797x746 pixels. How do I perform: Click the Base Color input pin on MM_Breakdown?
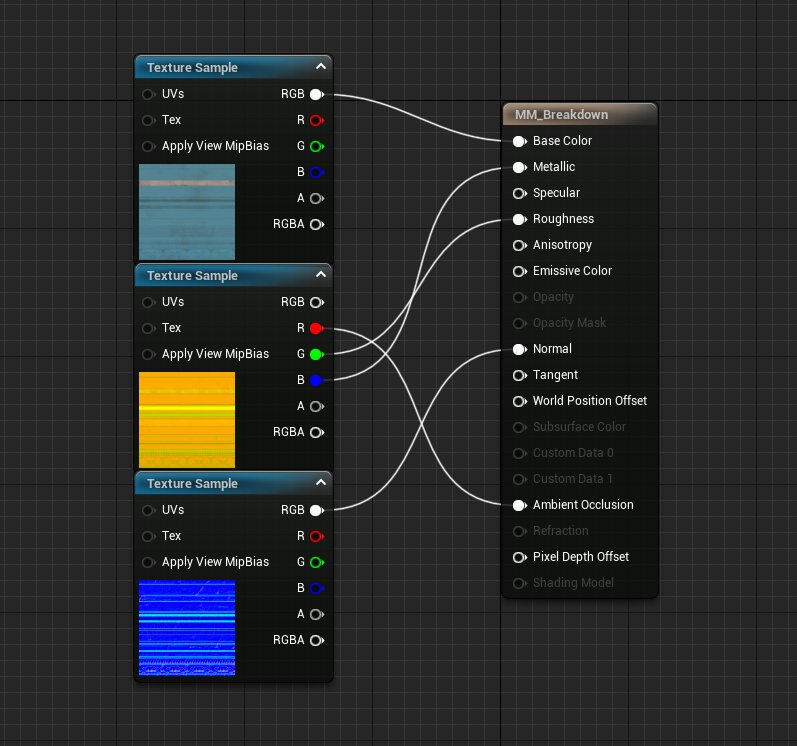point(519,141)
